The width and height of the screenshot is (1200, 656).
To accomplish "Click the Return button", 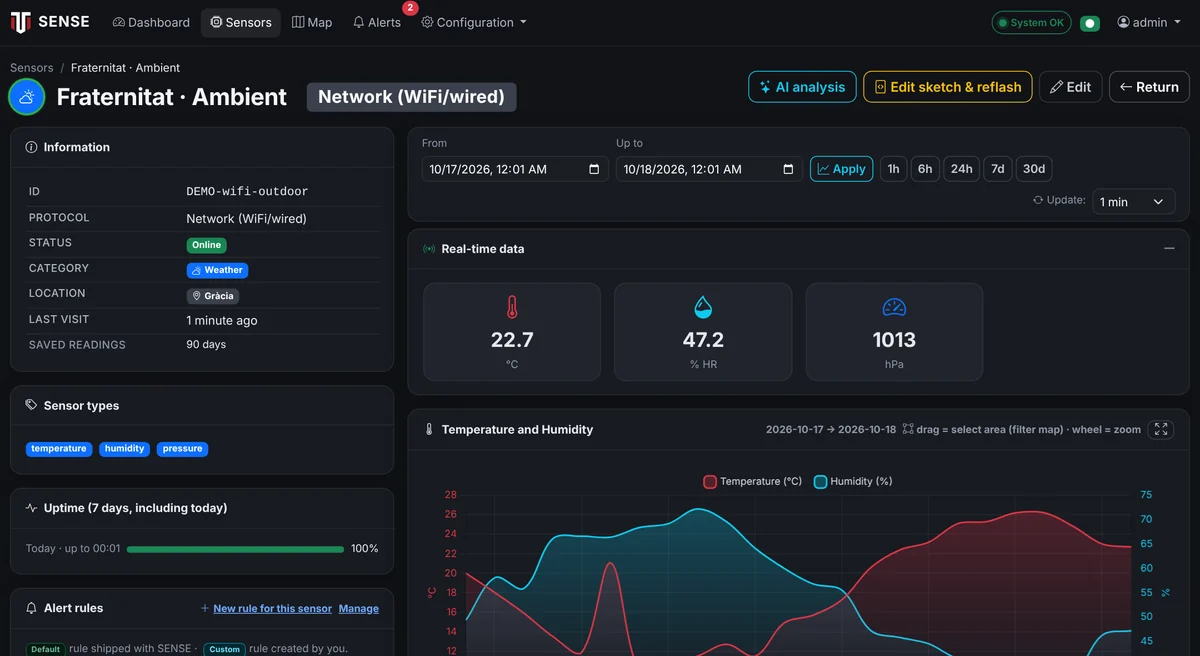I will click(1149, 87).
